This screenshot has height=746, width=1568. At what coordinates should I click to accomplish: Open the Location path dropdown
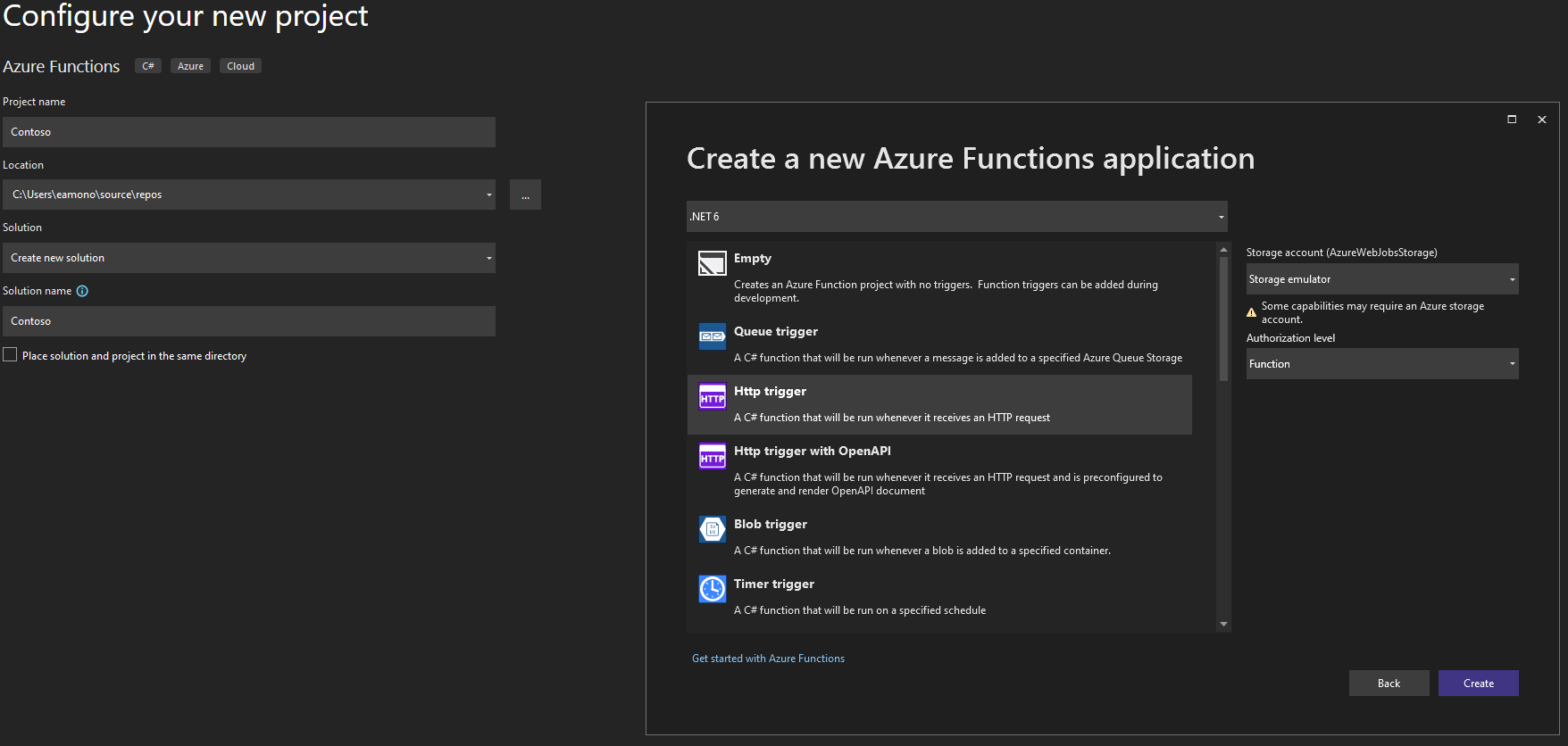[x=488, y=195]
